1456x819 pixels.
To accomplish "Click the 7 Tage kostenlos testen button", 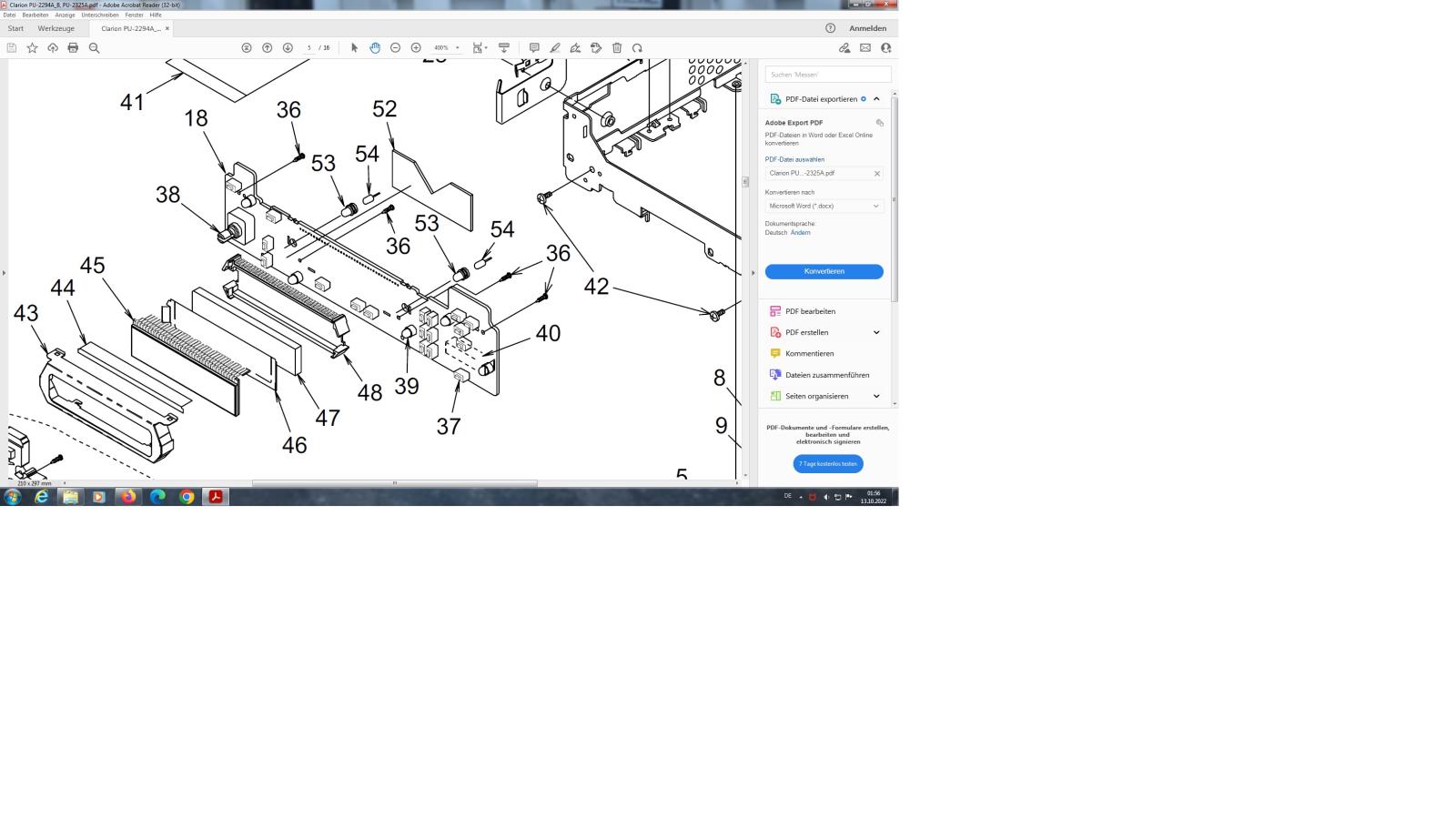I will (x=828, y=464).
